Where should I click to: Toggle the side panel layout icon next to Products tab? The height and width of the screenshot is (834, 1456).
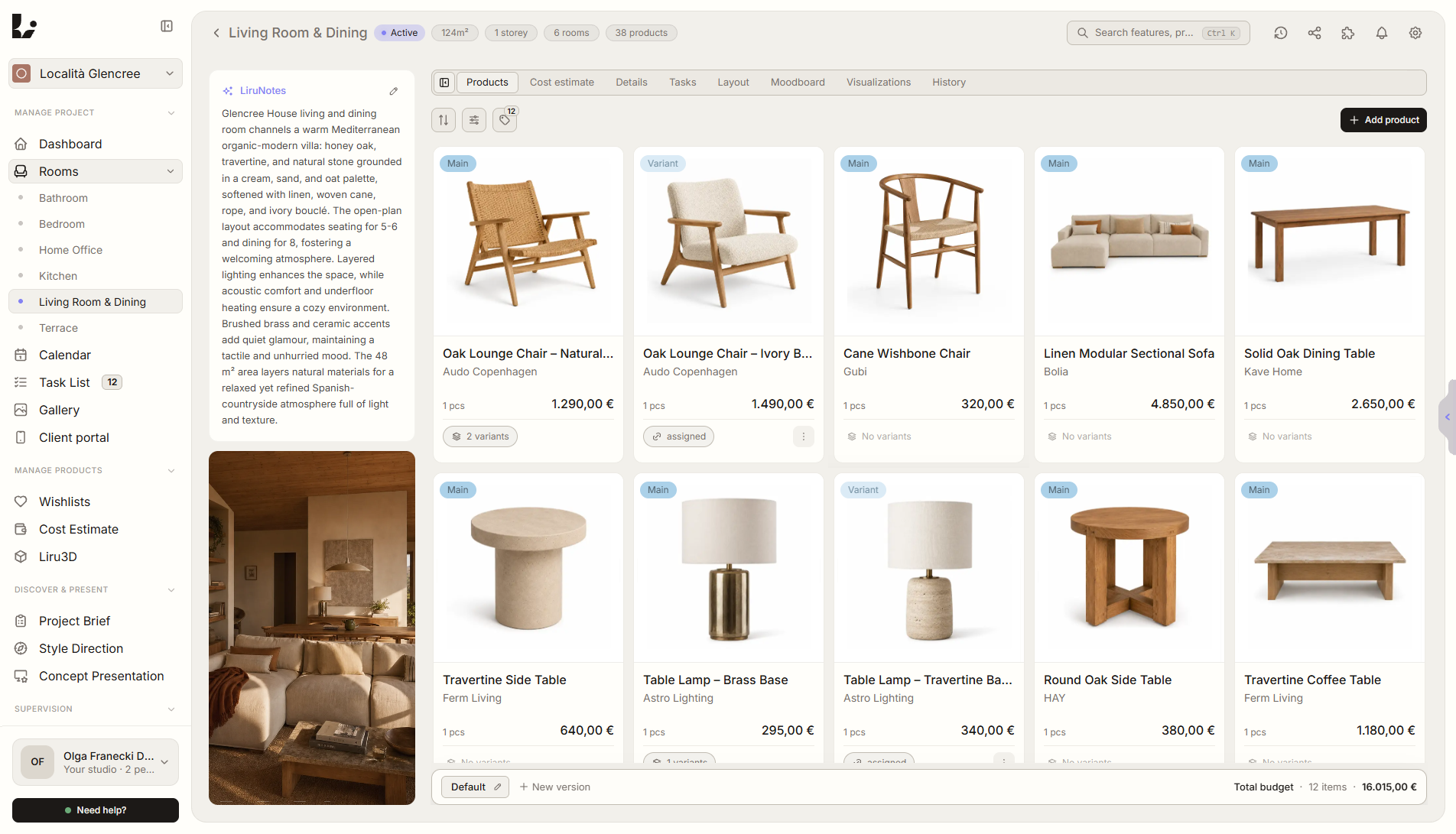pyautogui.click(x=444, y=83)
